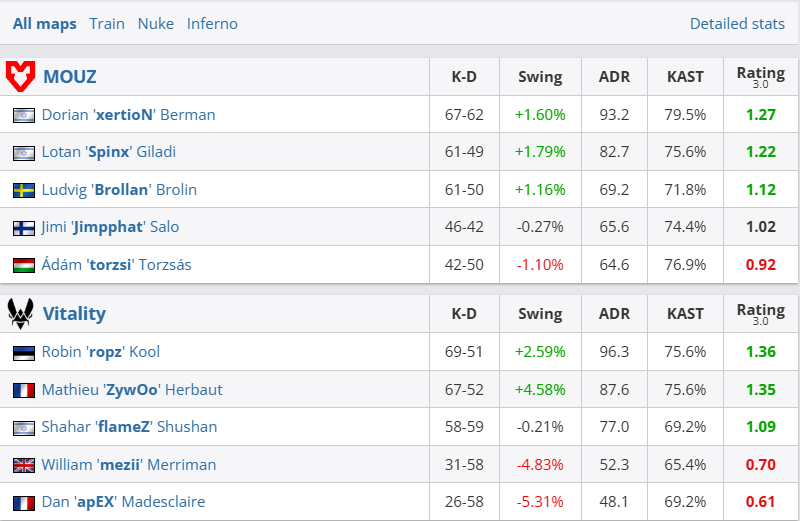This screenshot has width=800, height=521.
Task: Click the French flag next to apEX
Action: point(24,502)
